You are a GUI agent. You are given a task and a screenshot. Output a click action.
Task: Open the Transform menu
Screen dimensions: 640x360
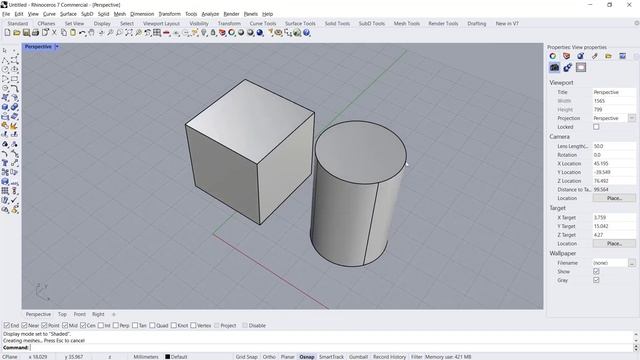169,14
